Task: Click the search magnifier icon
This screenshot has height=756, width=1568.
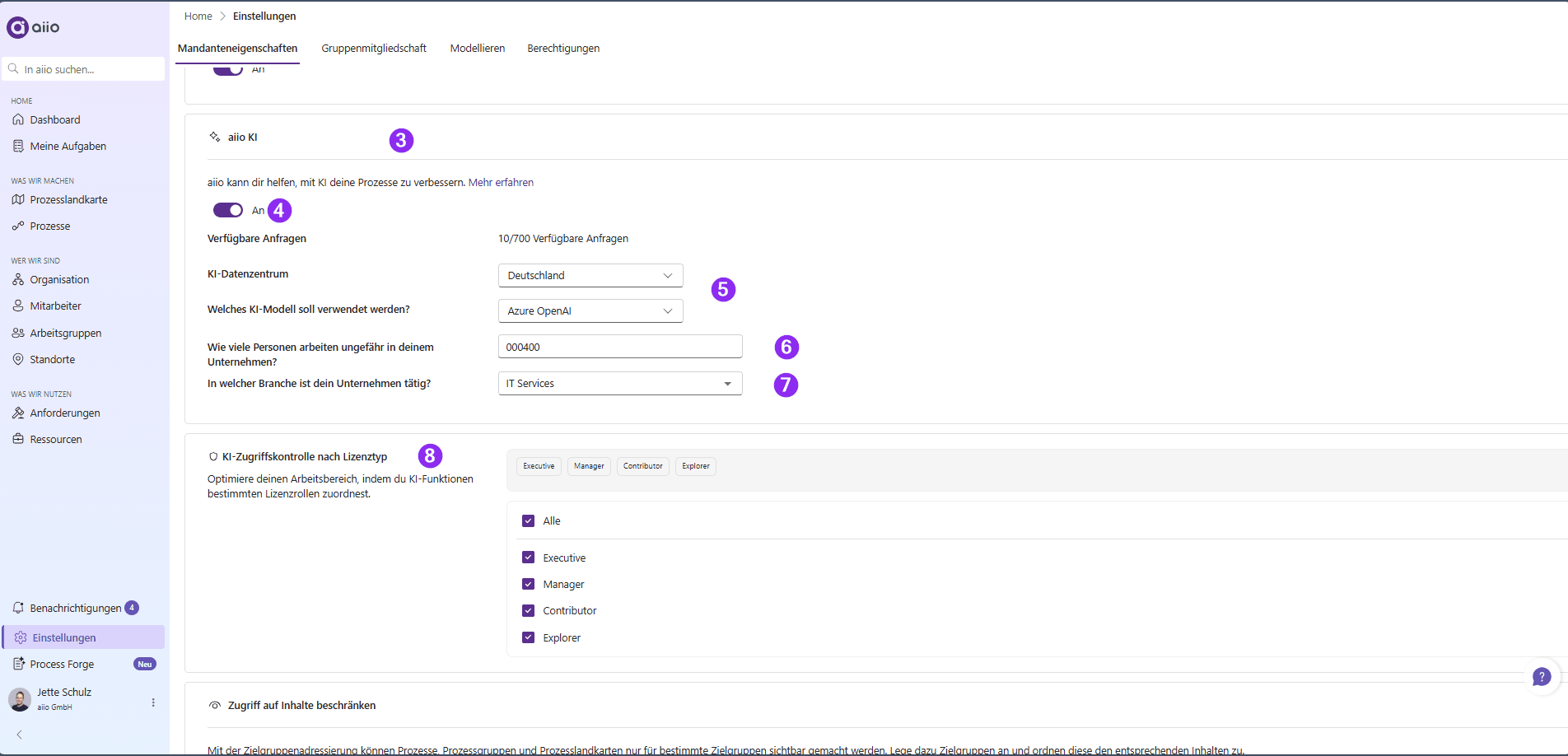Action: (x=13, y=69)
